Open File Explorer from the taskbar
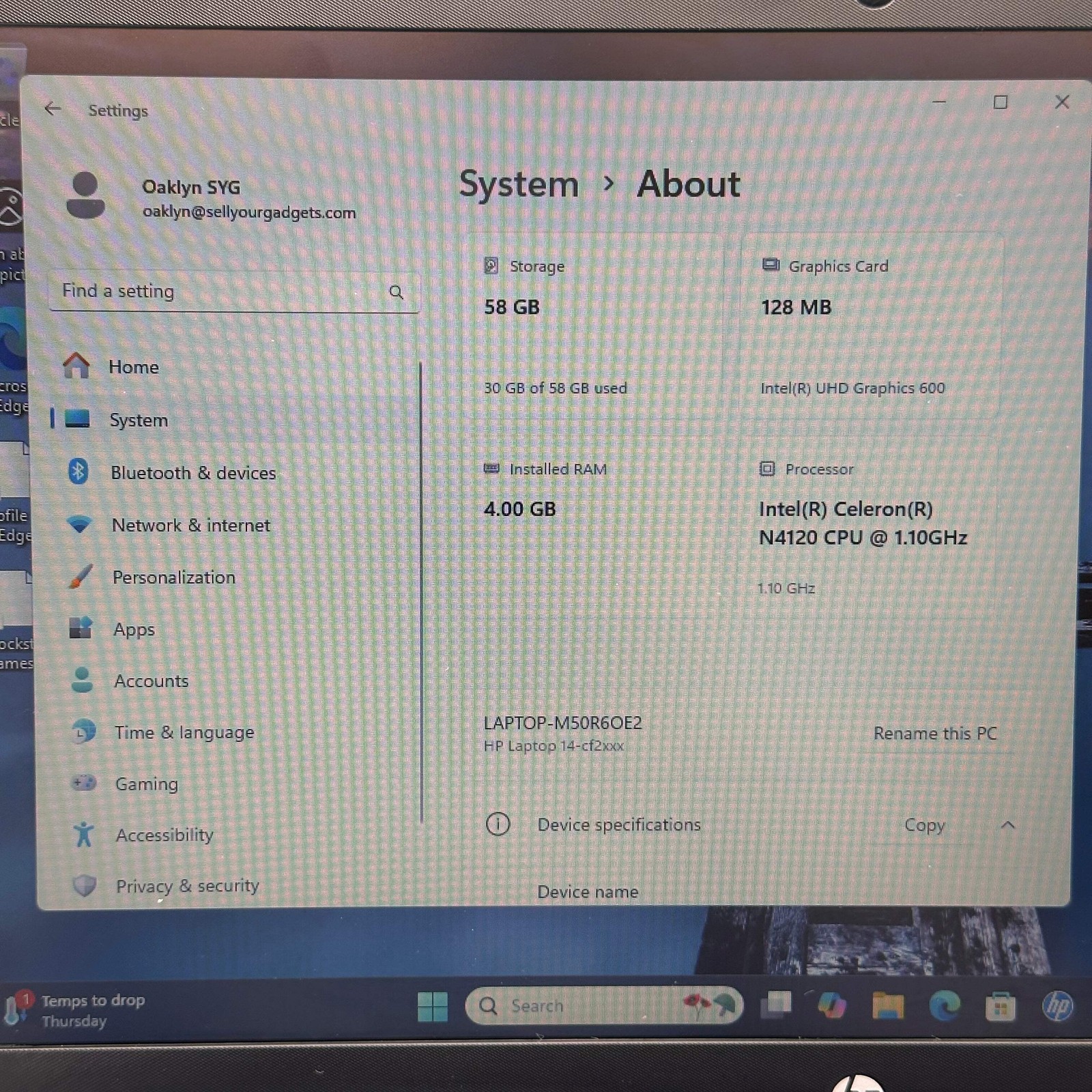 coord(888,1005)
